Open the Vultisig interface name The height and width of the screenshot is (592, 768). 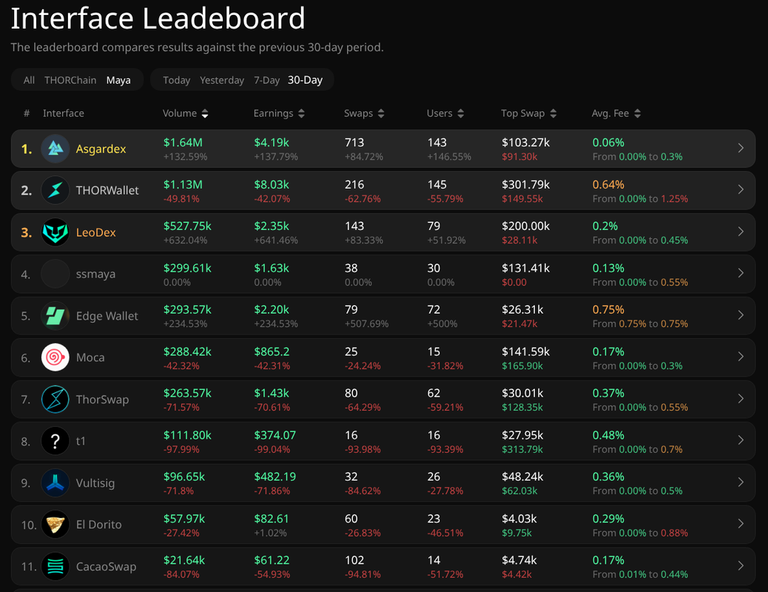click(x=96, y=483)
